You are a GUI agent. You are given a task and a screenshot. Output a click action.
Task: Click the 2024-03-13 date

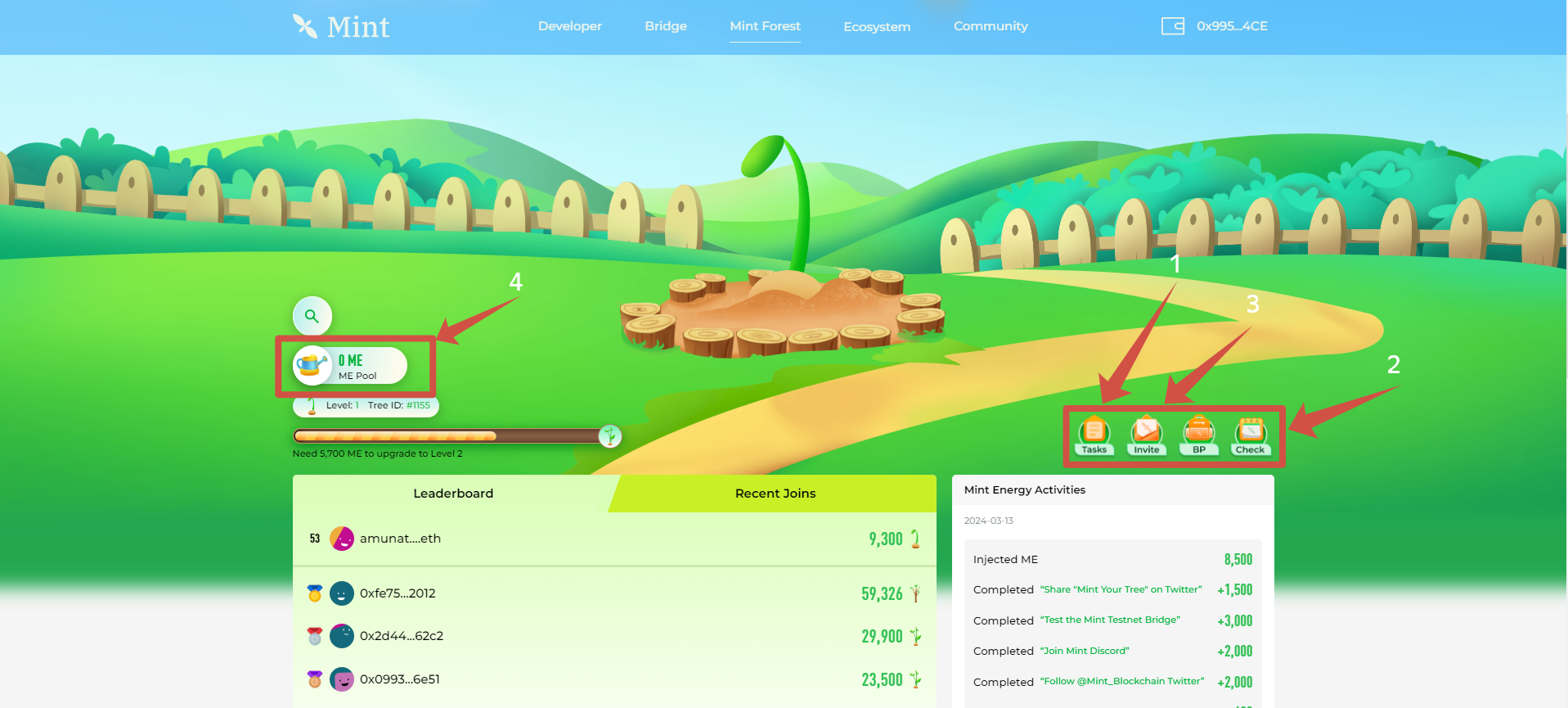988,521
